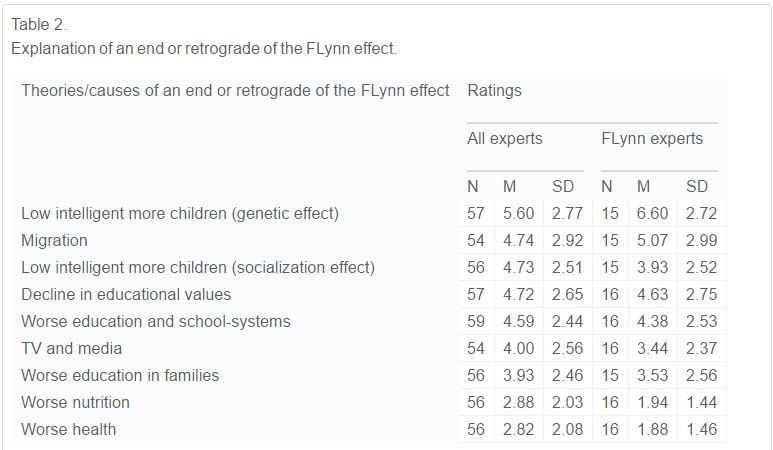Click the 59 N value cell
The width and height of the screenshot is (773, 450).
476,321
